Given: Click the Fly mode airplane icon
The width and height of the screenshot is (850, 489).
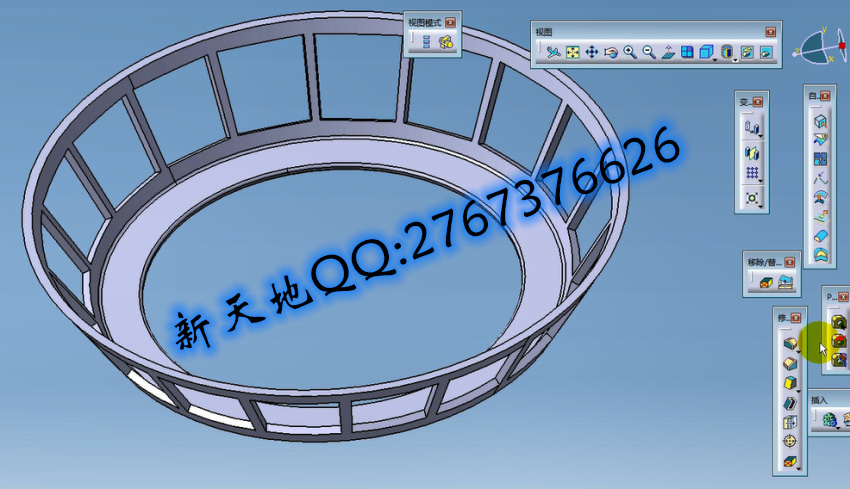Looking at the screenshot, I should tap(553, 52).
